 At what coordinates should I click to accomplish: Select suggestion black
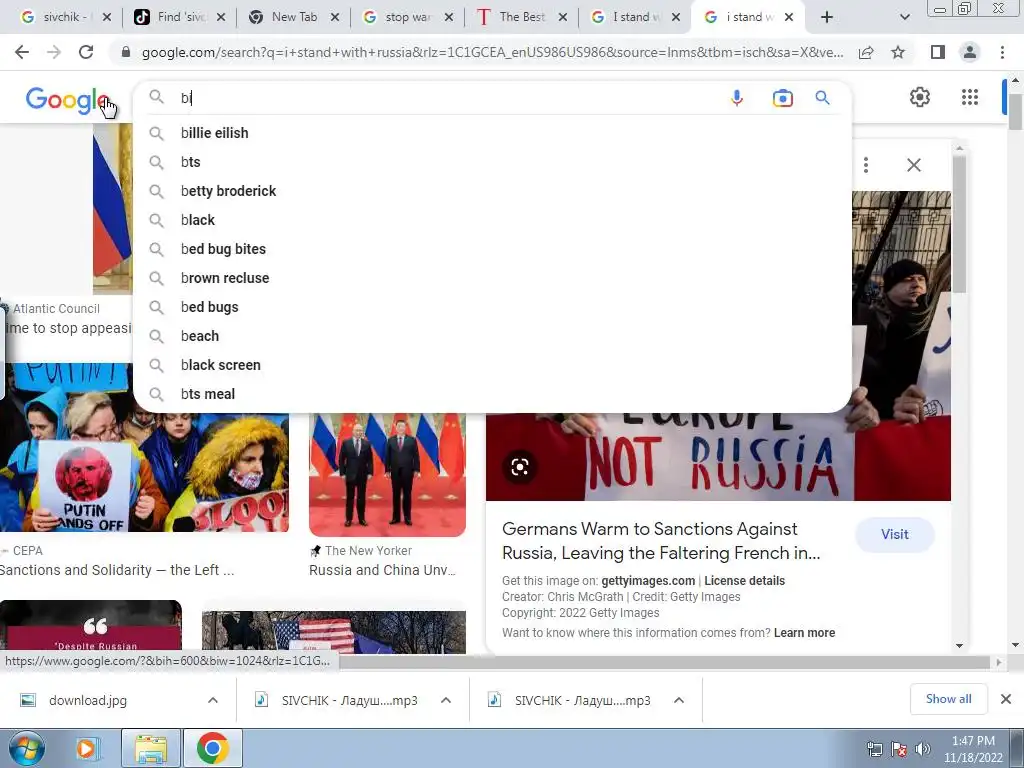[492, 220]
